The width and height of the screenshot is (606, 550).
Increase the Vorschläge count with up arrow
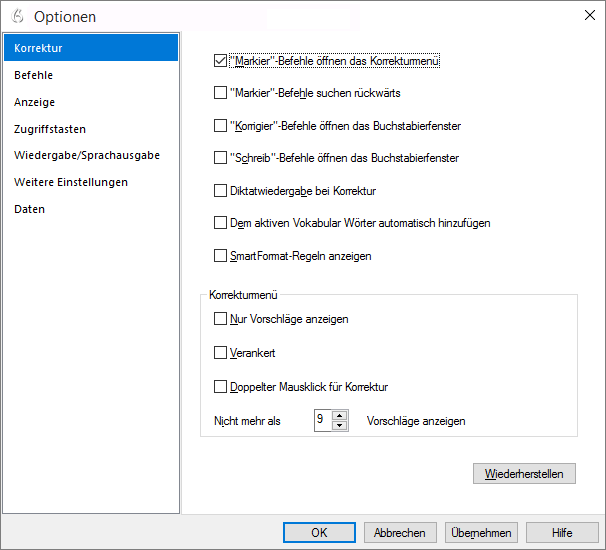point(340,415)
